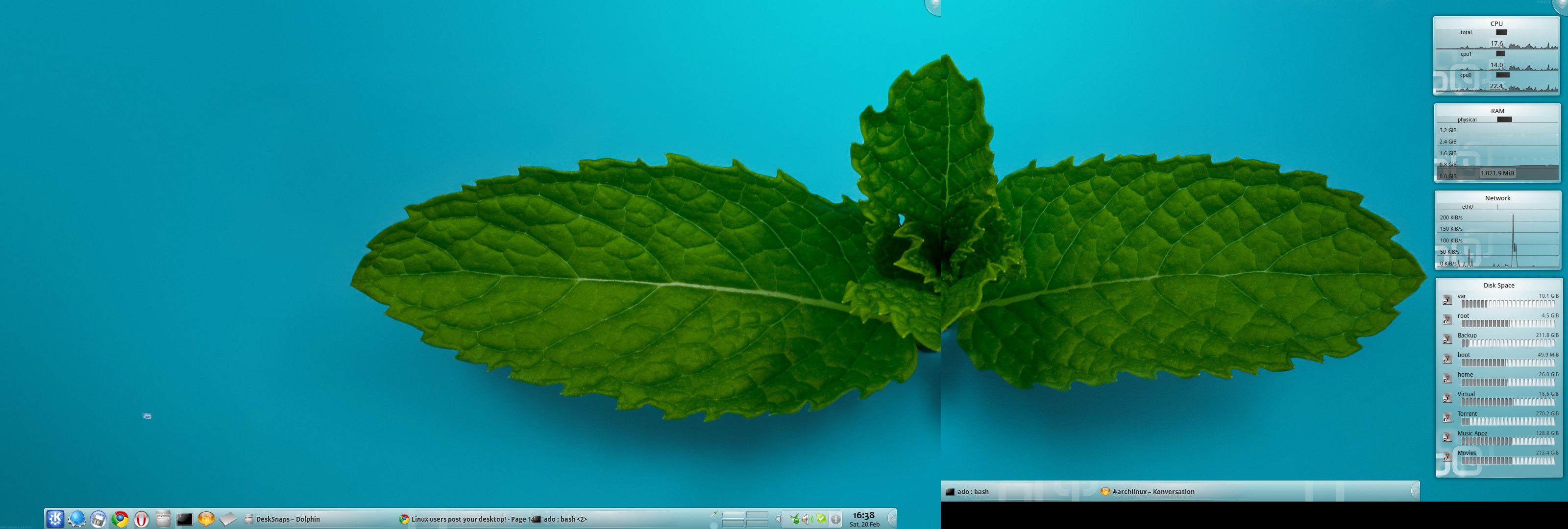Click the var partition drive icon
This screenshot has height=529, width=1568.
coord(1447,299)
